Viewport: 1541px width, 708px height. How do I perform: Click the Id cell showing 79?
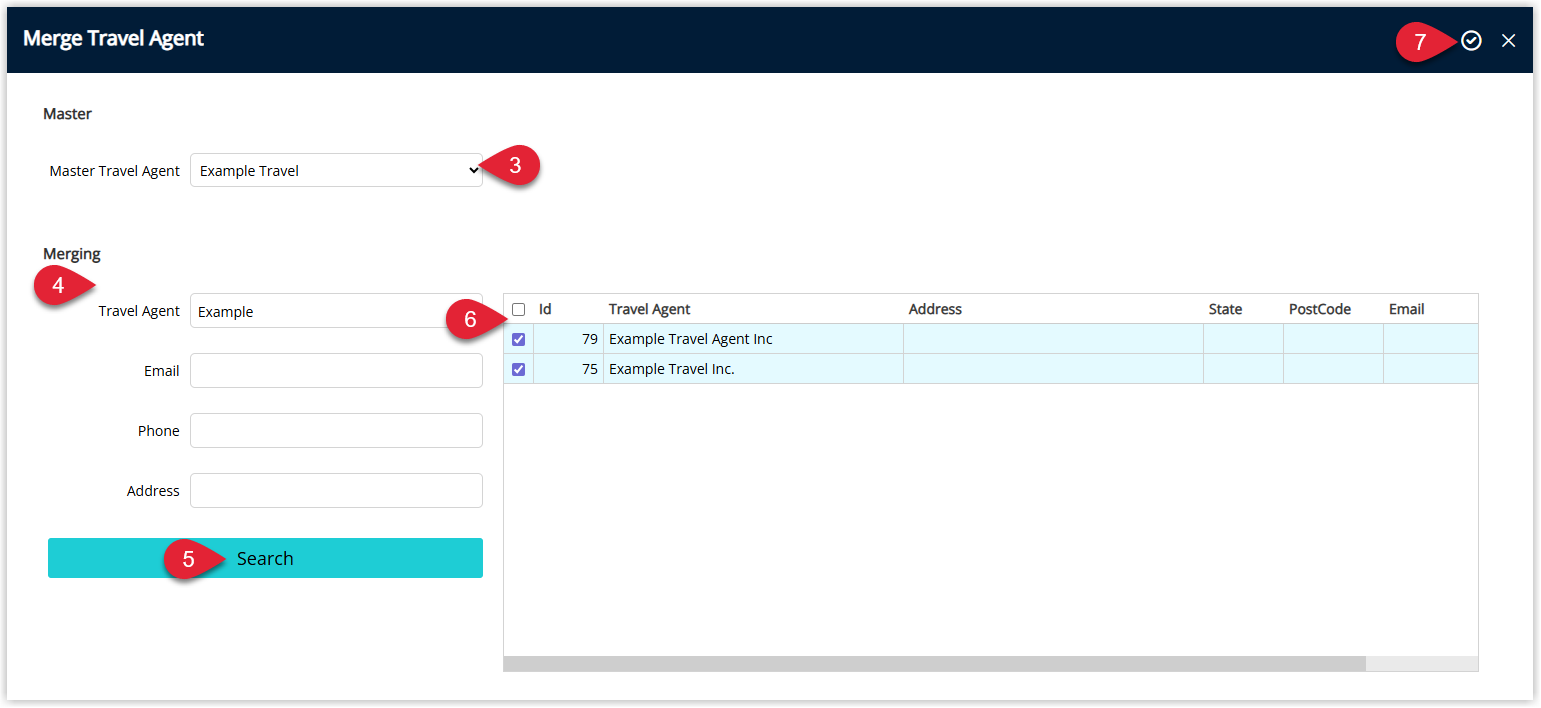[568, 339]
